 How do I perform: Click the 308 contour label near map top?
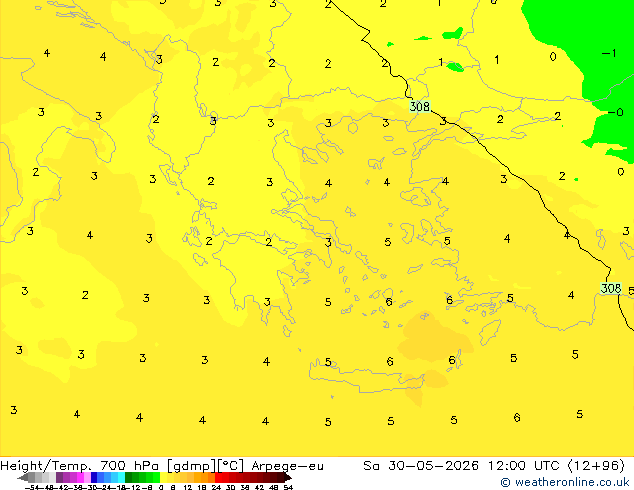click(419, 106)
